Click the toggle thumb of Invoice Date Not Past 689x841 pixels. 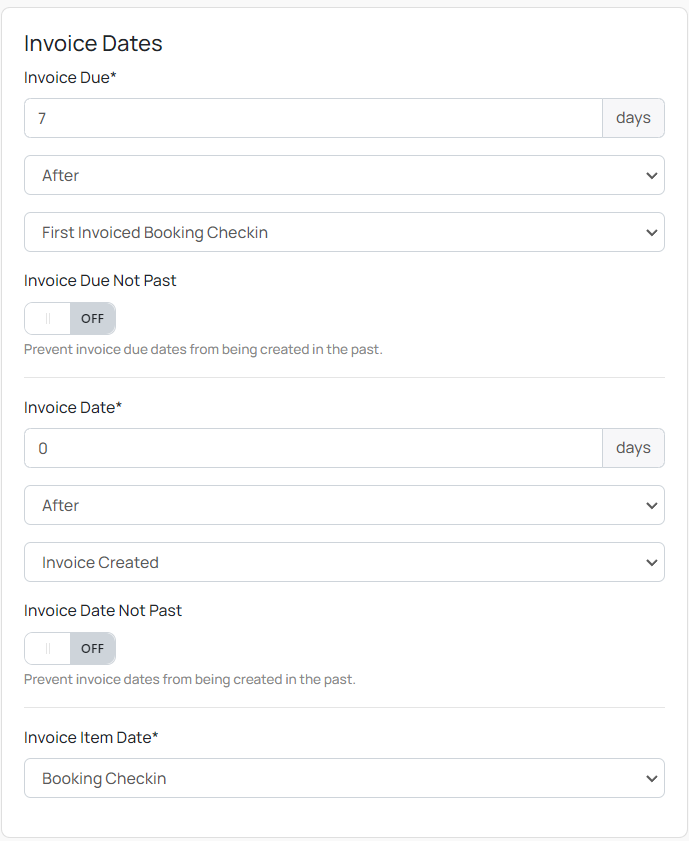(46, 648)
